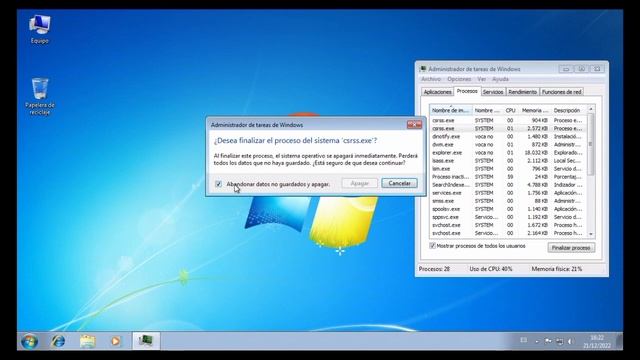Screen dimensions: 640x360
Task: Close the csrss.exe confirmation dialog
Action: 414,124
